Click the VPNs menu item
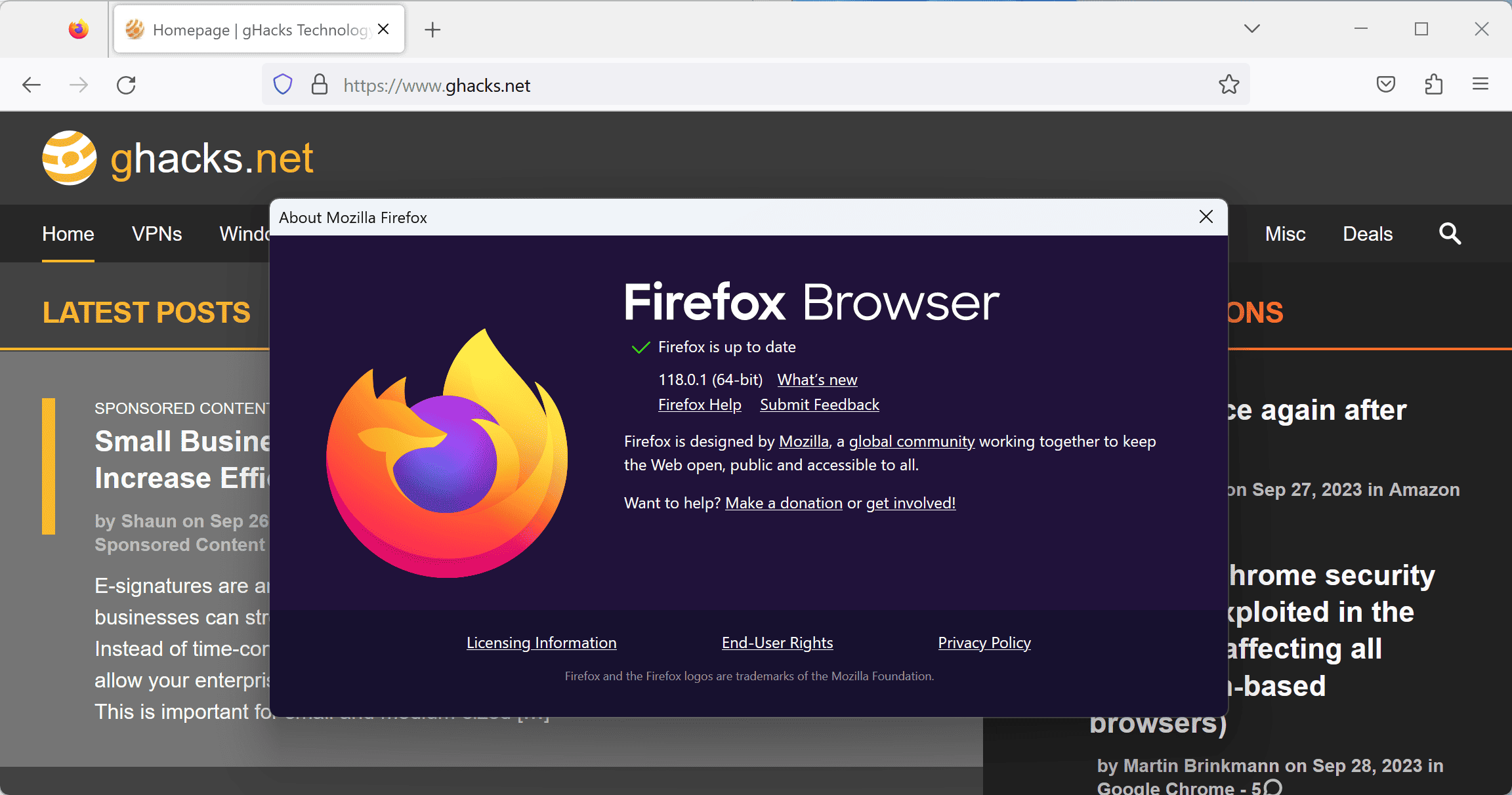The image size is (1512, 795). (157, 233)
